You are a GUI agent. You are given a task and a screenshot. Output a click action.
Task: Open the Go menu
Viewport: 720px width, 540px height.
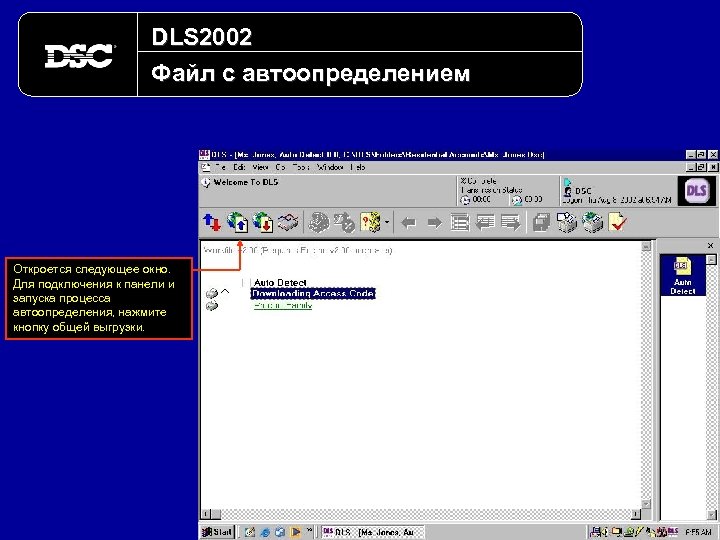pyautogui.click(x=281, y=168)
